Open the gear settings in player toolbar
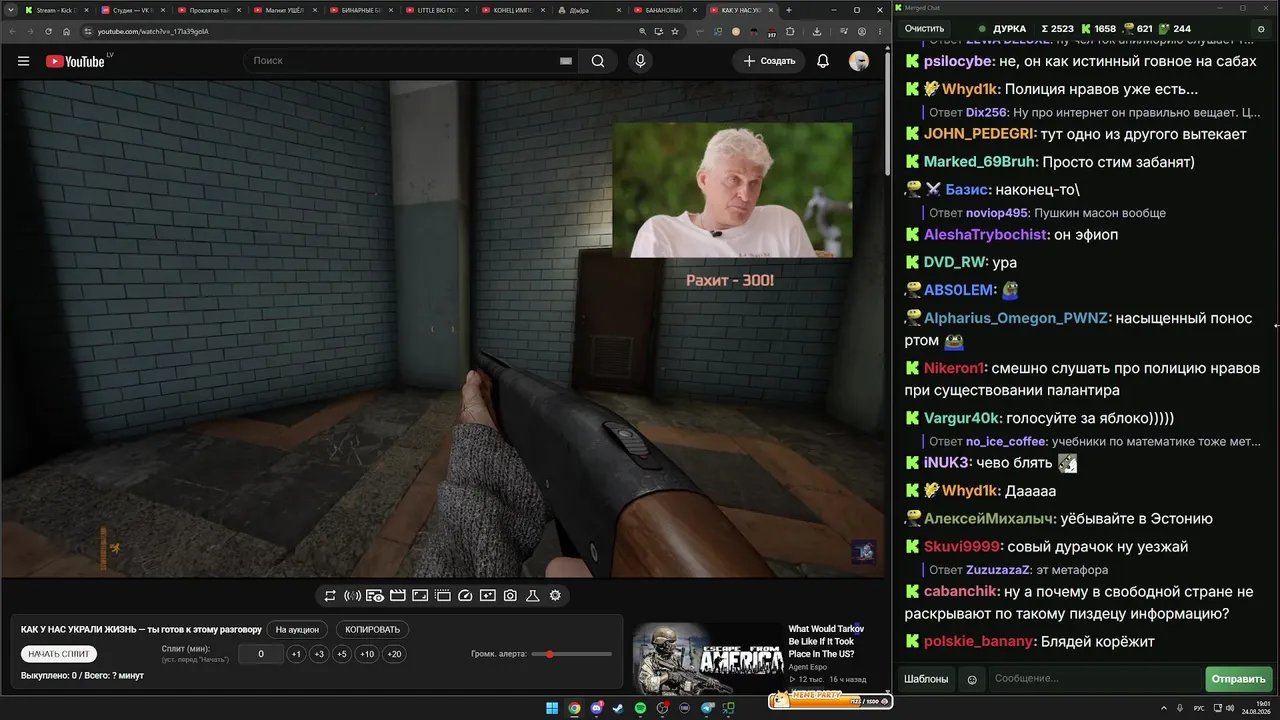Viewport: 1280px width, 720px height. tap(555, 596)
